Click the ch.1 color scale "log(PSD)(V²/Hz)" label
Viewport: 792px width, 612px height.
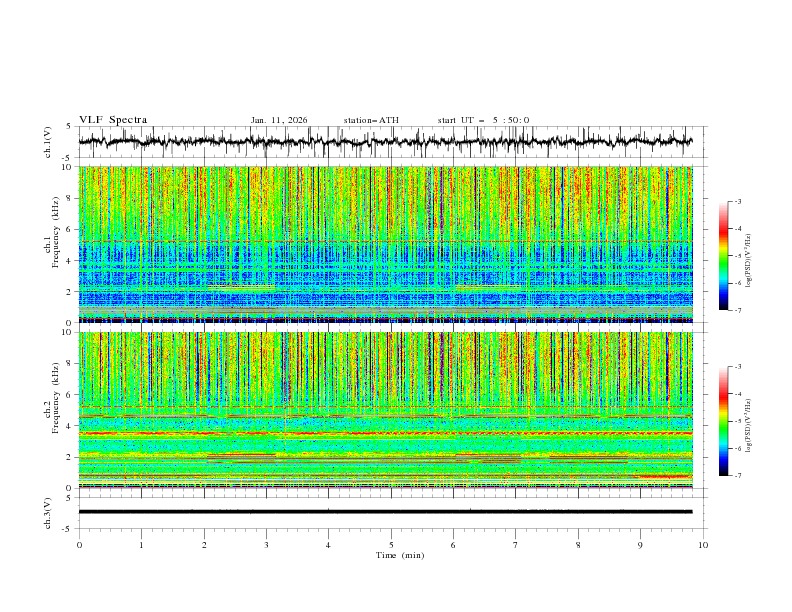[x=749, y=261]
